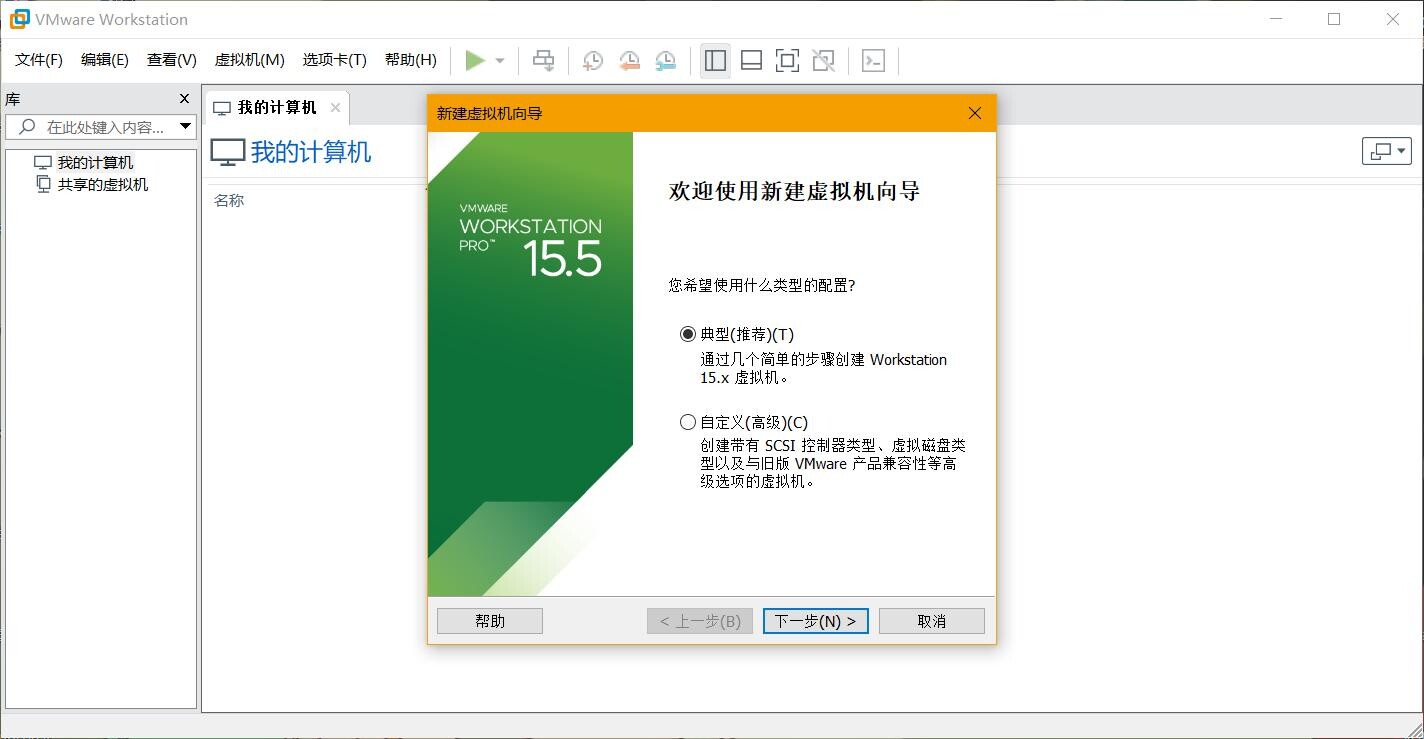This screenshot has width=1424, height=739.
Task: Click the revert to snapshot icon
Action: click(629, 61)
